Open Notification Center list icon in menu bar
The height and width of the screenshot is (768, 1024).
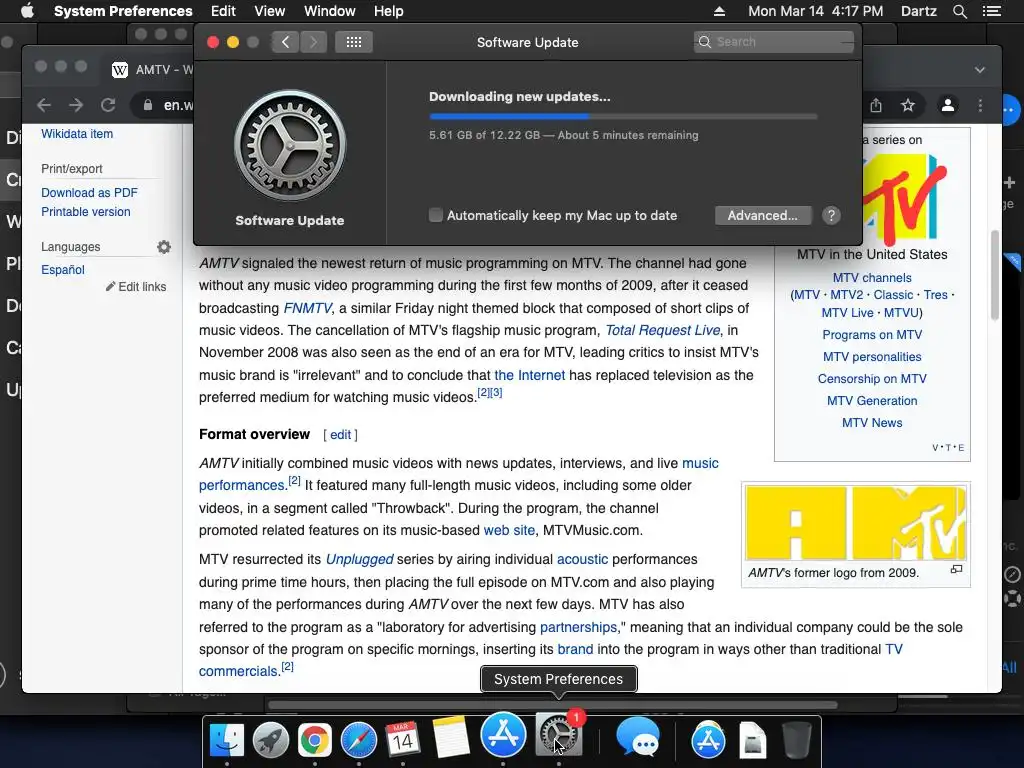coord(991,11)
